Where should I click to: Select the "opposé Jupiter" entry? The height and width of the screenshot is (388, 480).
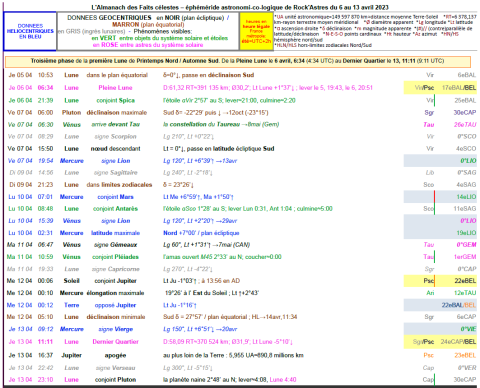pyautogui.click(x=115, y=305)
